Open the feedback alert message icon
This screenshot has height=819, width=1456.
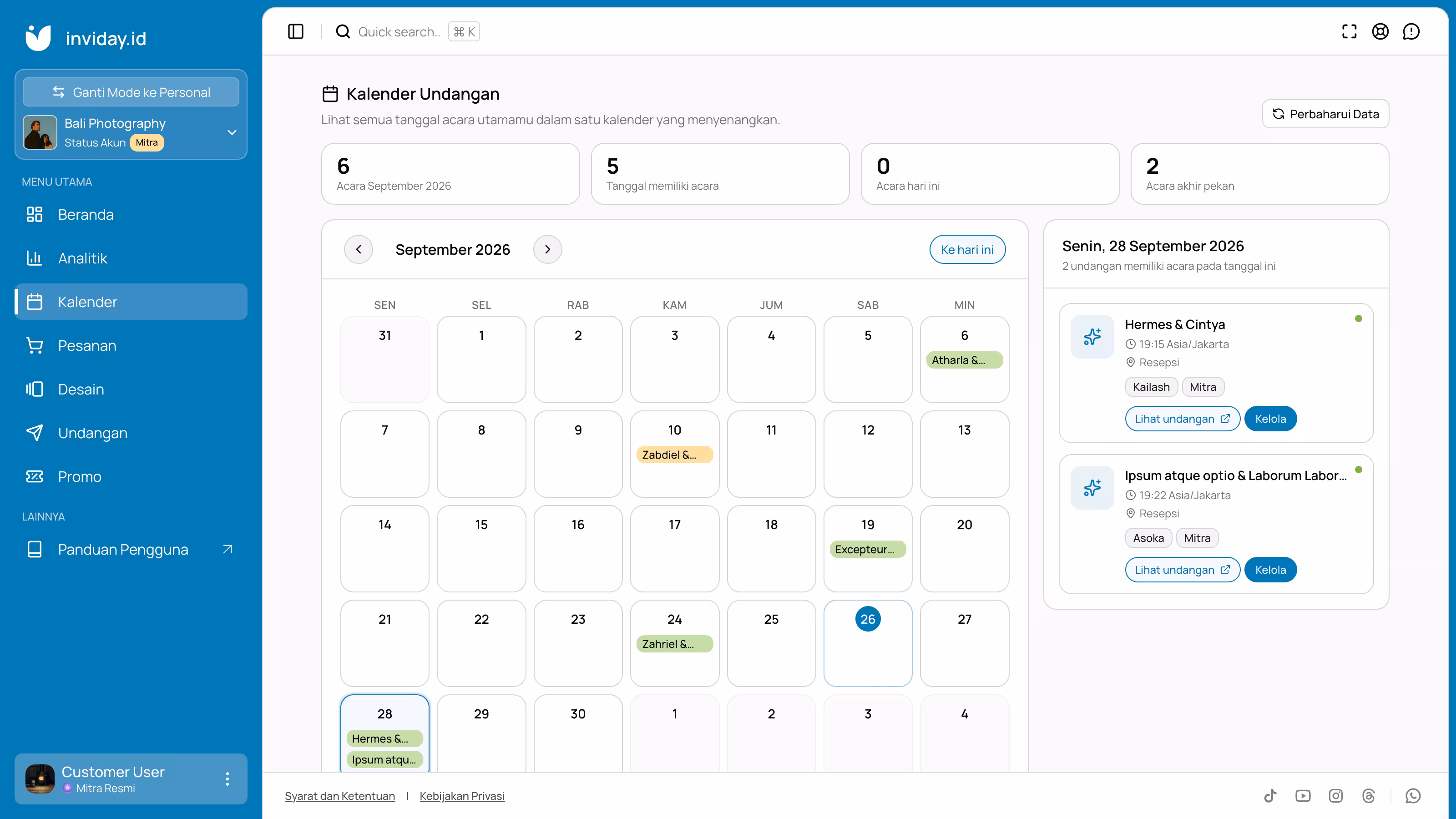coord(1411,32)
